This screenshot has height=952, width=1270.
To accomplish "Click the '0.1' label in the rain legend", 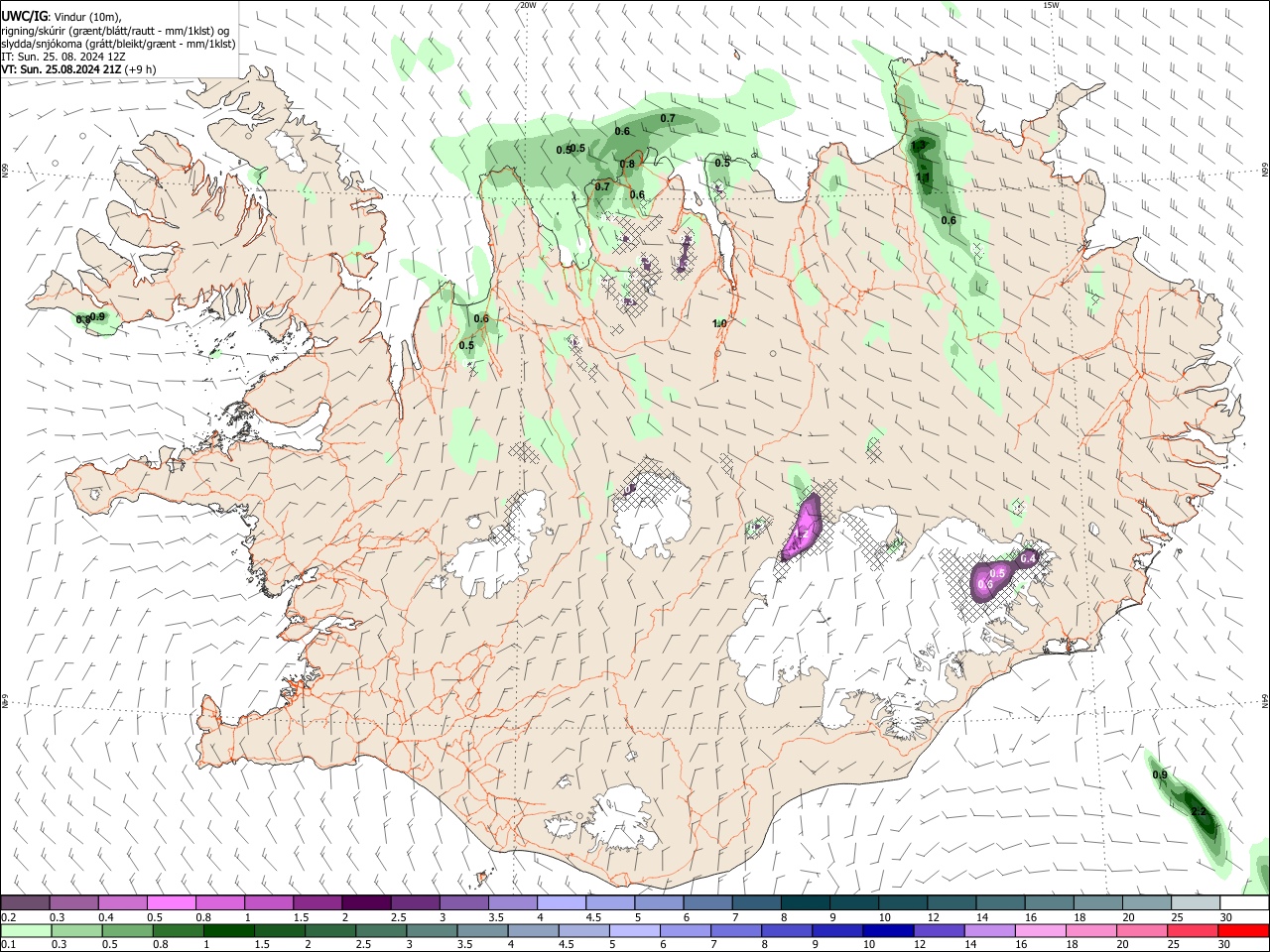I will [8, 945].
